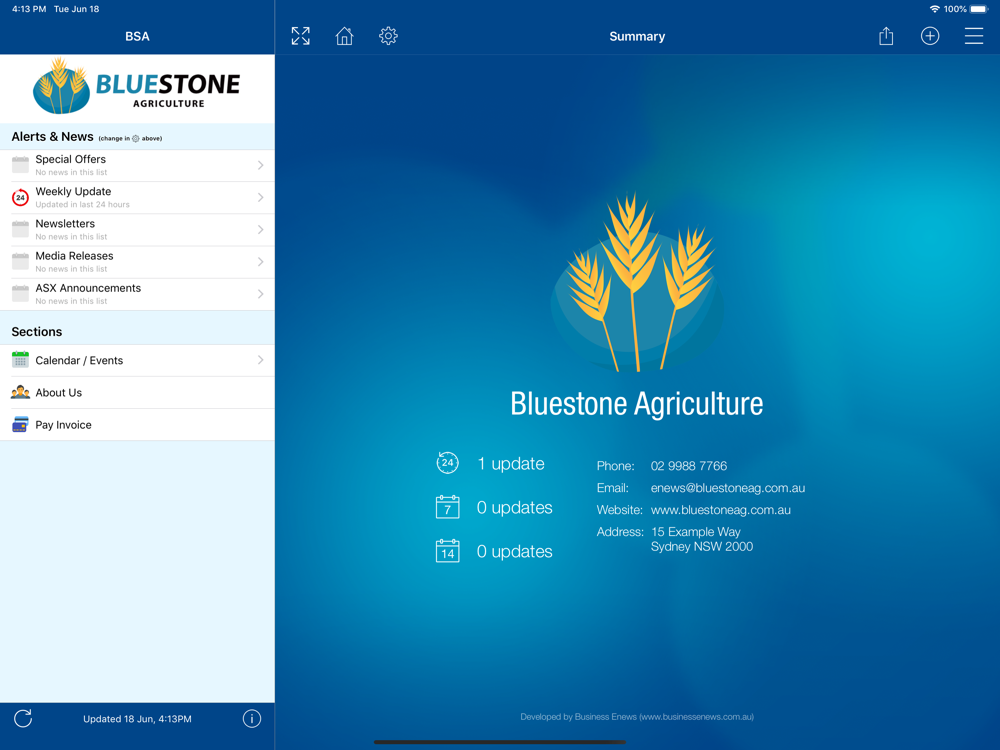Viewport: 1000px width, 750px height.
Task: Tap the "Updated in last 24 hours" subtitle
Action: click(82, 205)
